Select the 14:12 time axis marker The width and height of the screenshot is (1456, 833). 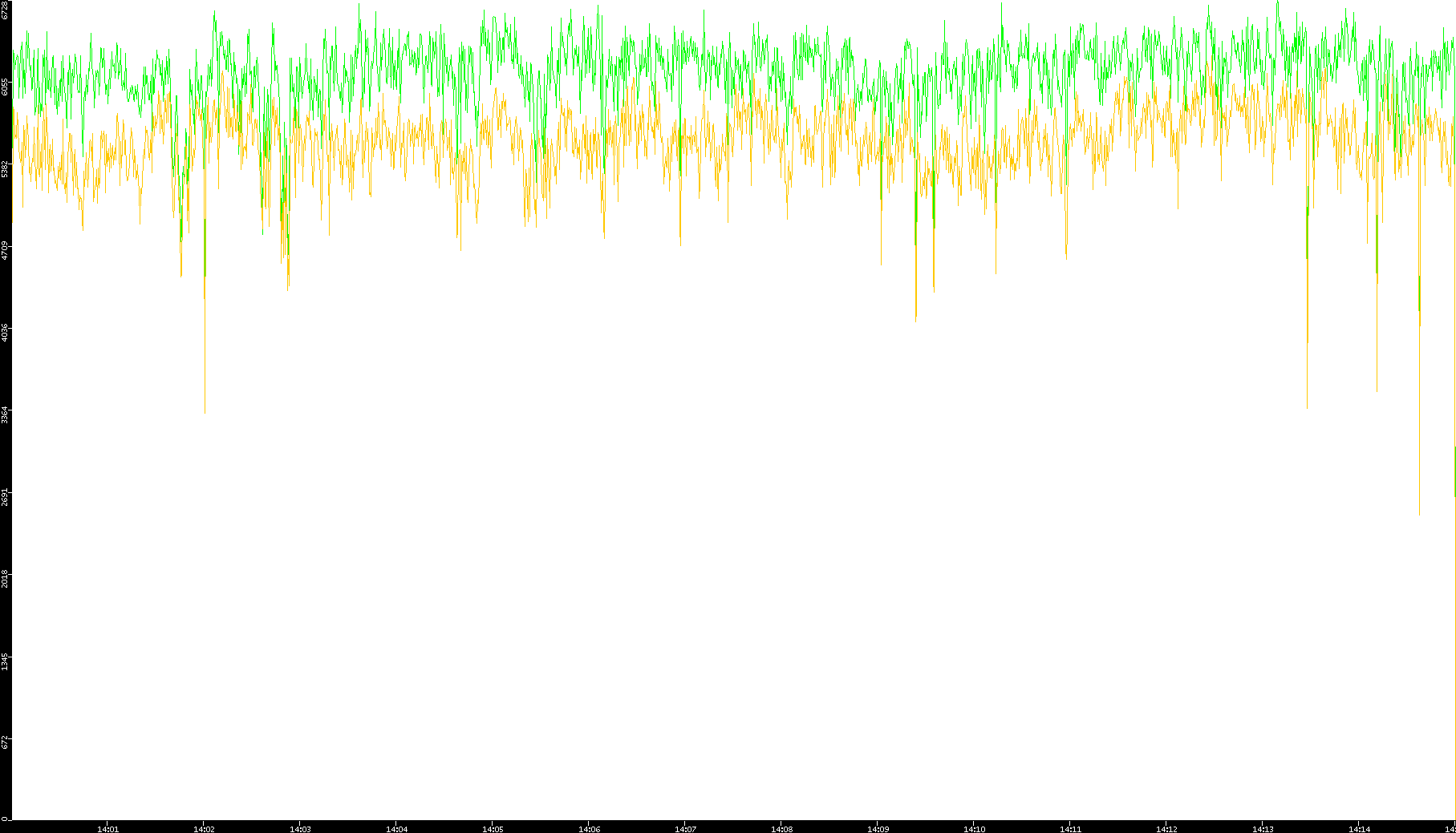click(x=1166, y=828)
